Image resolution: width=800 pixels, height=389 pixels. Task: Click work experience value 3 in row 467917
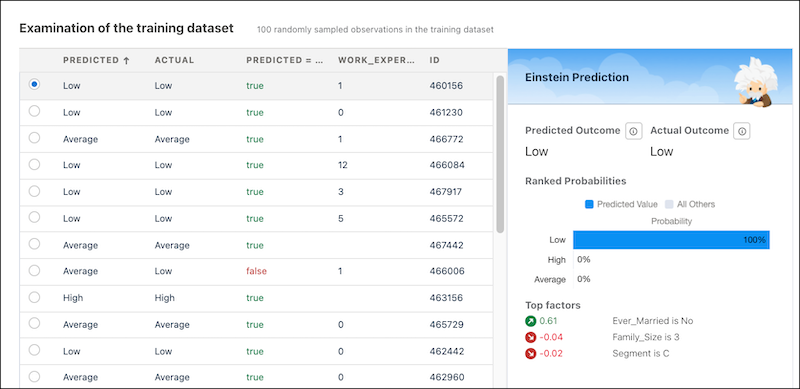tap(340, 192)
